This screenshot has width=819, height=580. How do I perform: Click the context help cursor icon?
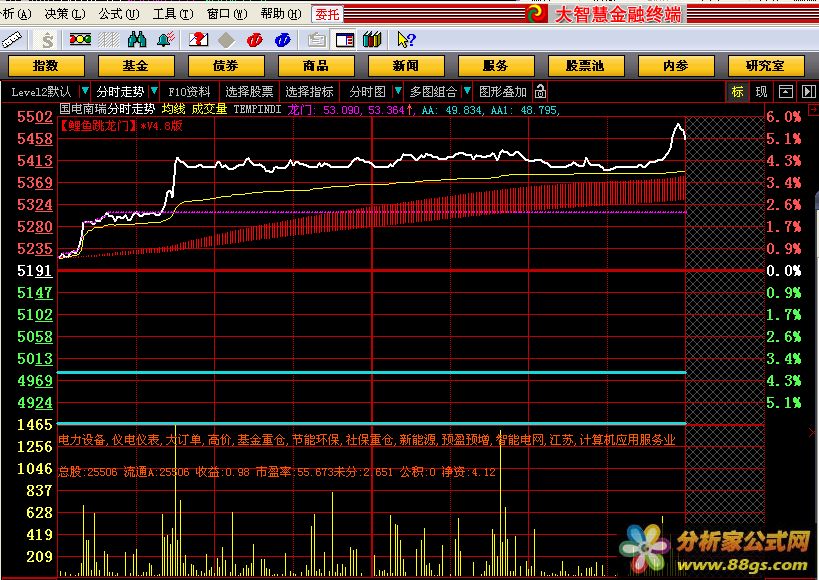tap(406, 40)
